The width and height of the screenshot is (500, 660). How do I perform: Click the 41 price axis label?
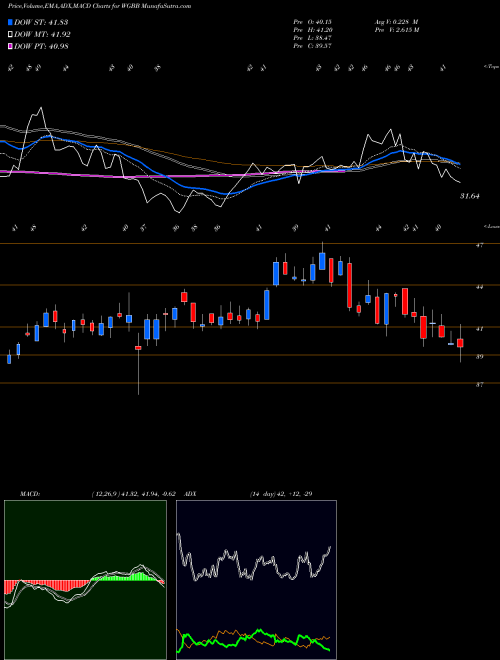pos(479,329)
